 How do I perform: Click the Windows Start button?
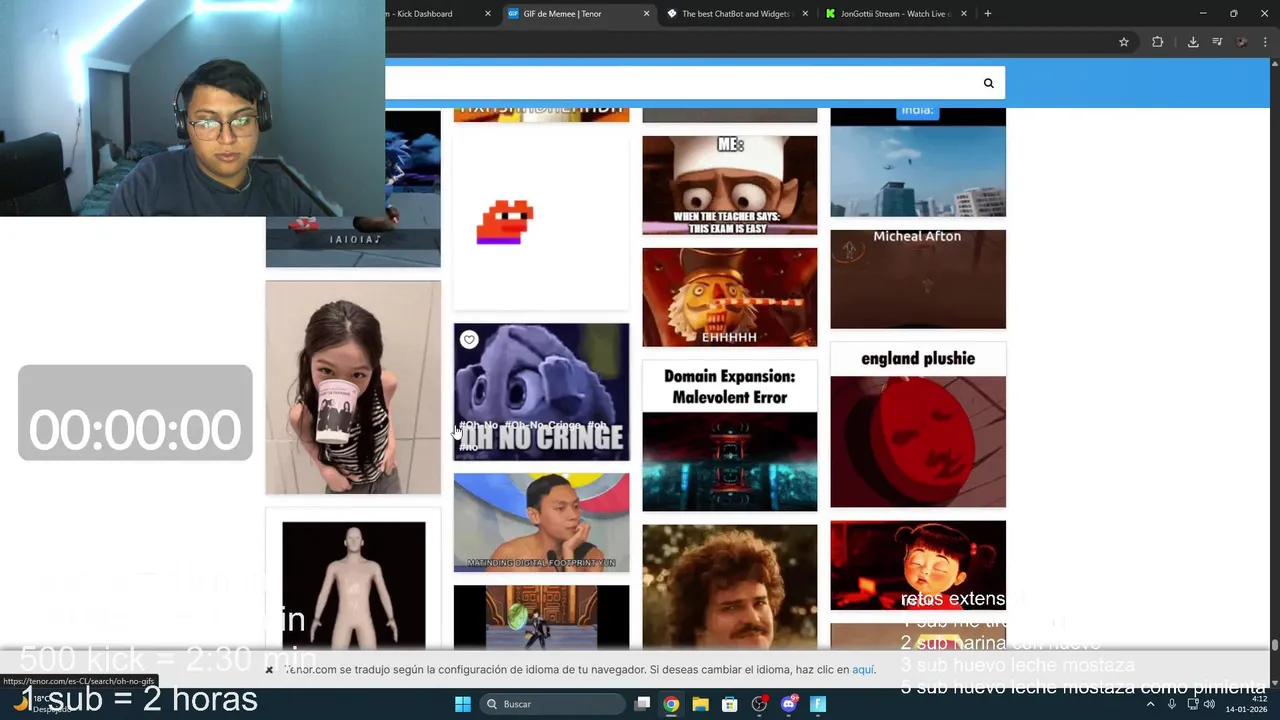point(463,704)
